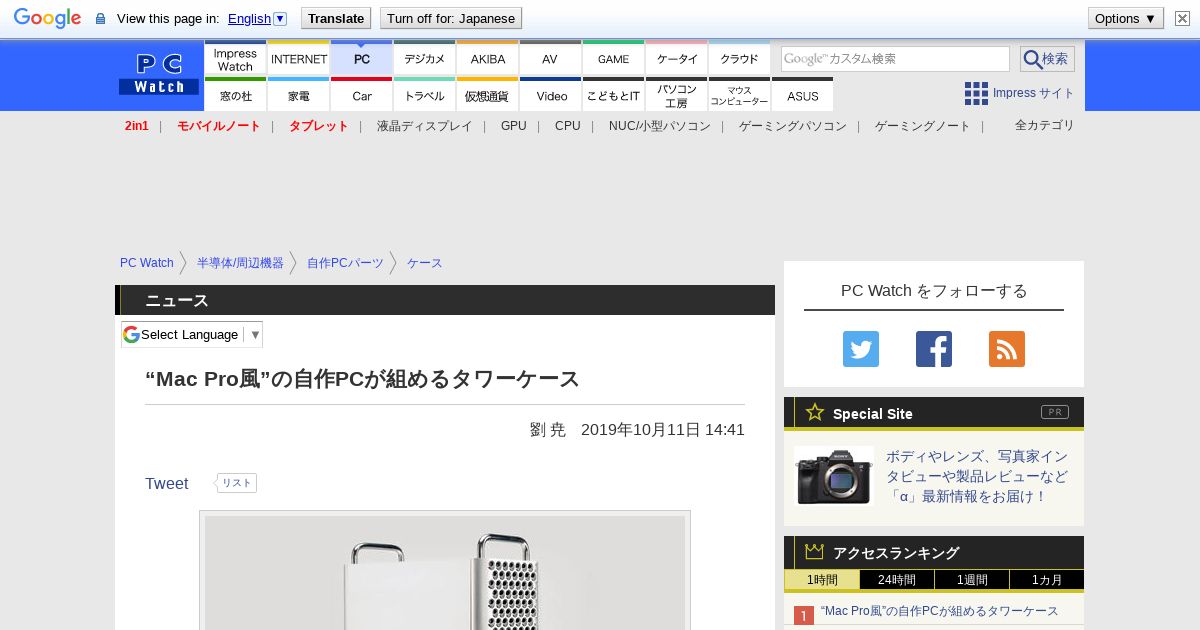Open the Options dropdown

click(x=1126, y=18)
